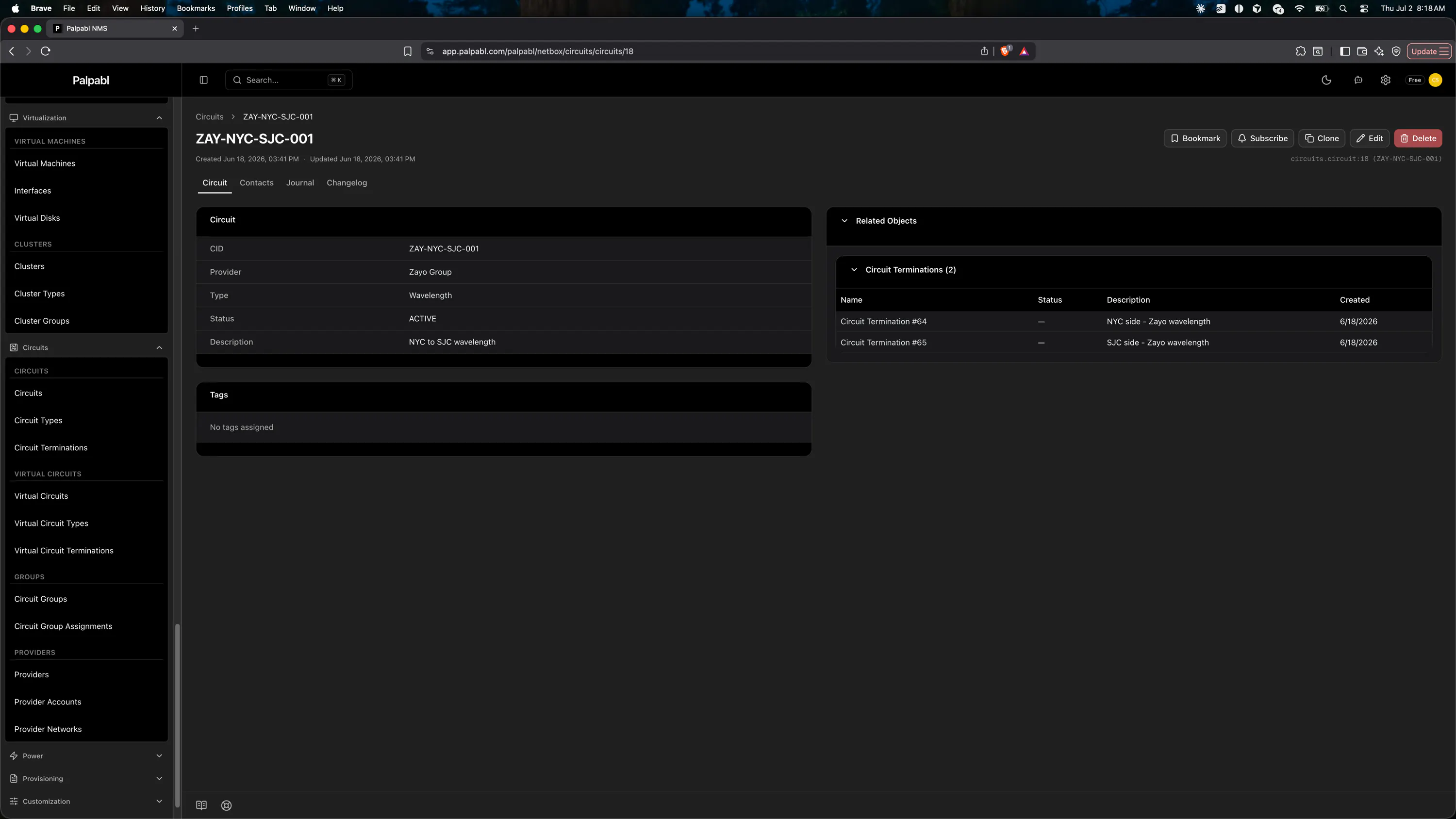Click the share icon in address bar
Viewport: 1456px width, 819px height.
pos(984,51)
